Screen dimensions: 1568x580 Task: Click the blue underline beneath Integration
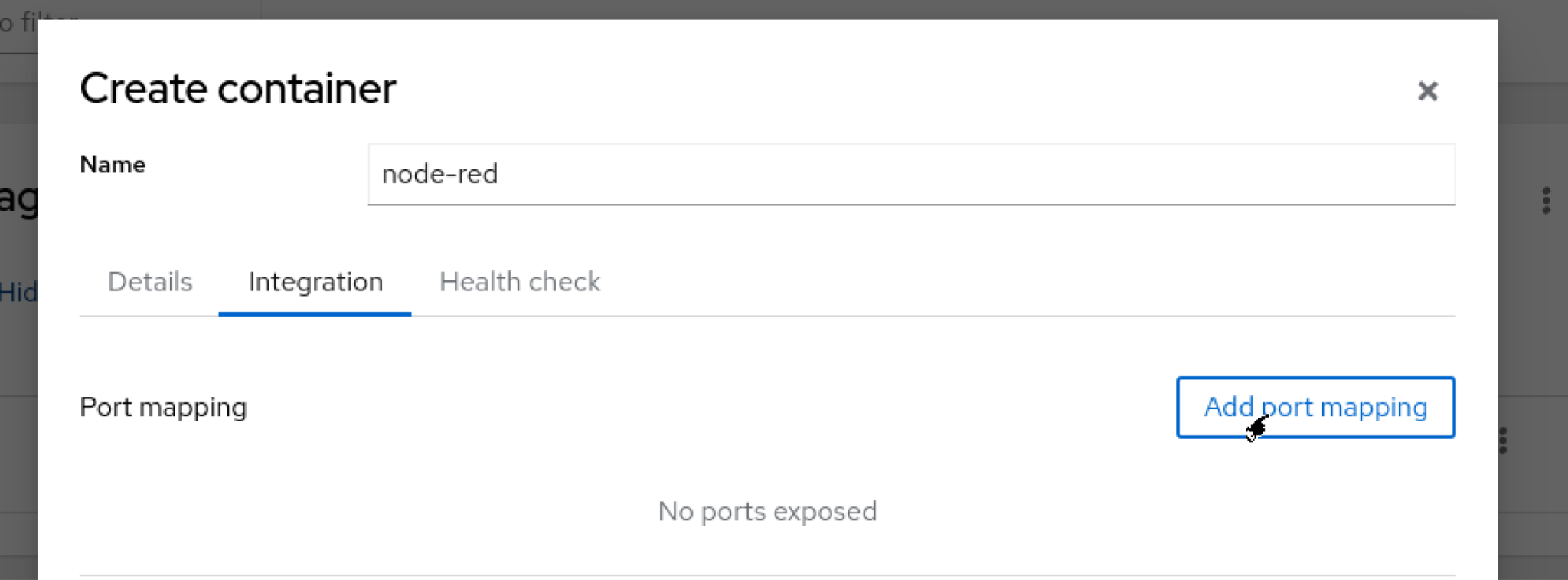[x=315, y=313]
